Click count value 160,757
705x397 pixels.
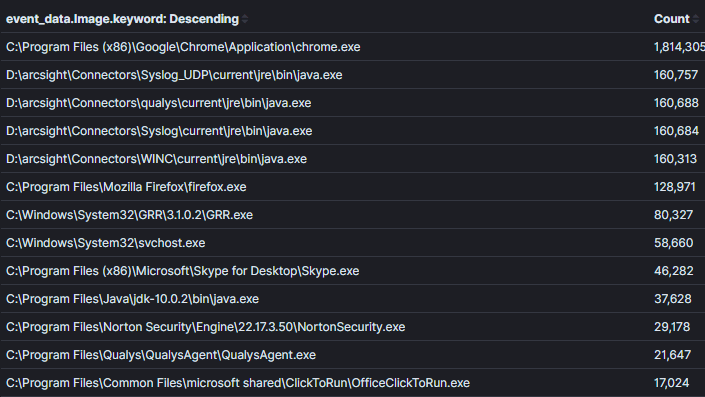(676, 75)
